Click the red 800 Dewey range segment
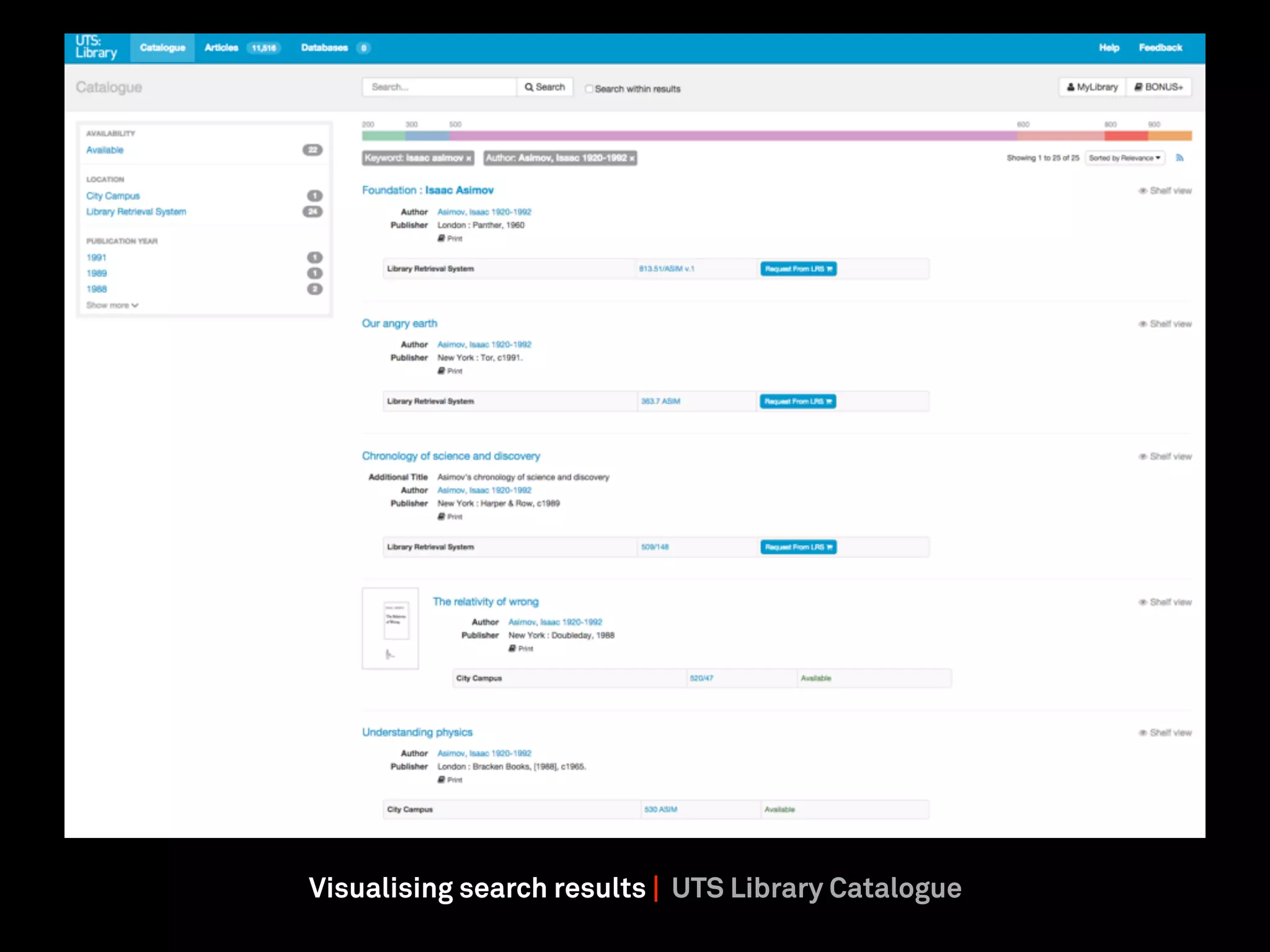Viewport: 1270px width, 952px height. tap(1126, 136)
